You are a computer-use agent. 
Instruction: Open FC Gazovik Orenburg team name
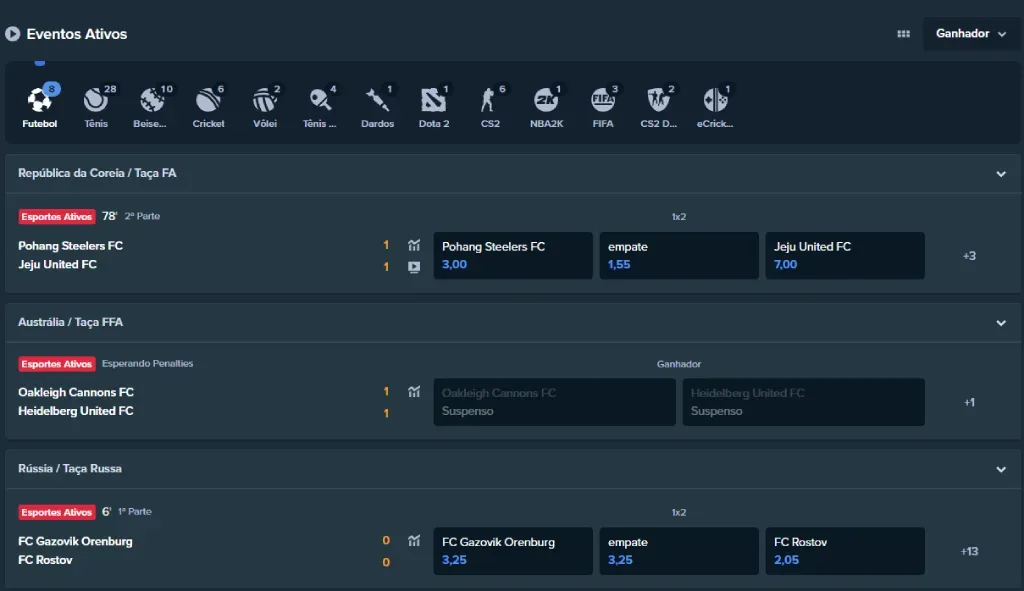tap(75, 541)
